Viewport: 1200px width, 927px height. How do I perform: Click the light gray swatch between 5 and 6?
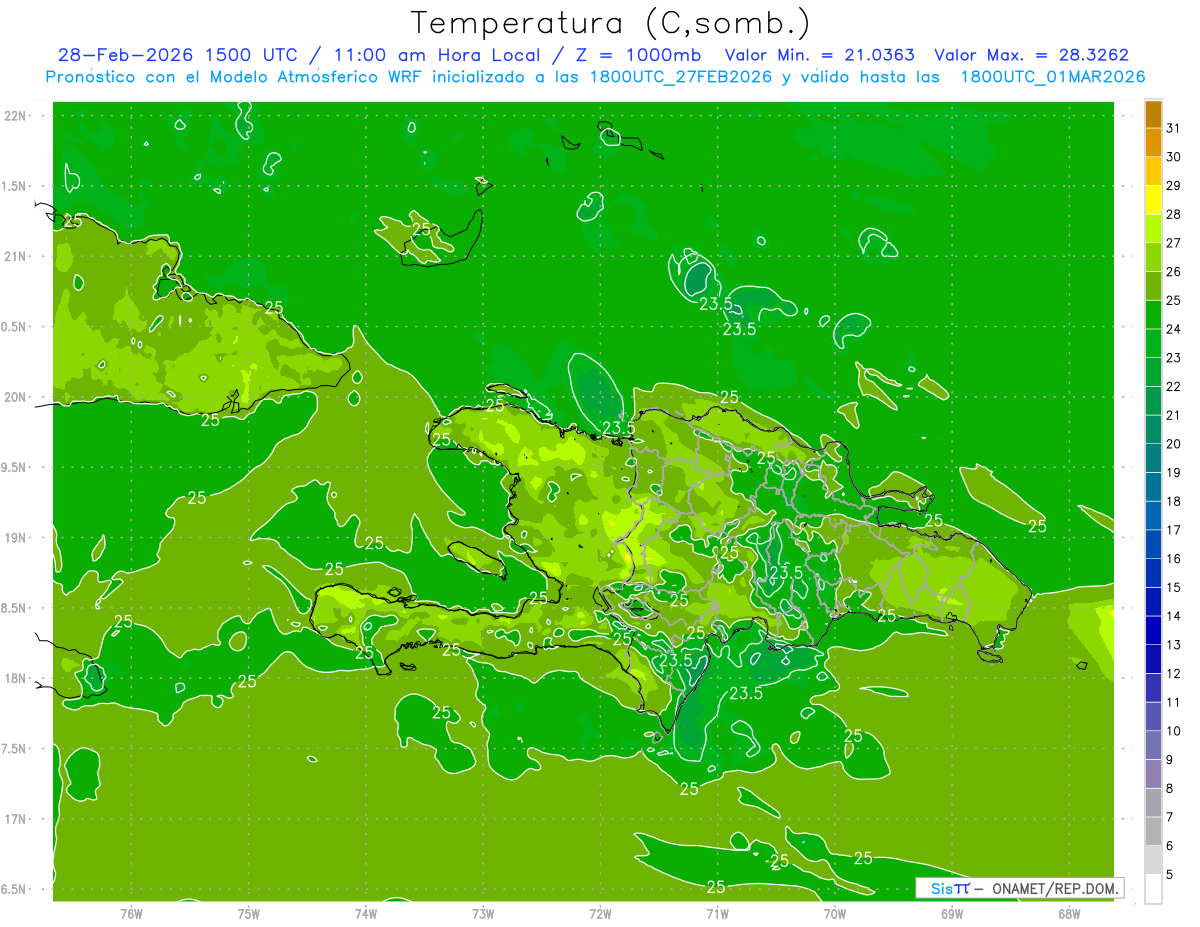click(1153, 860)
